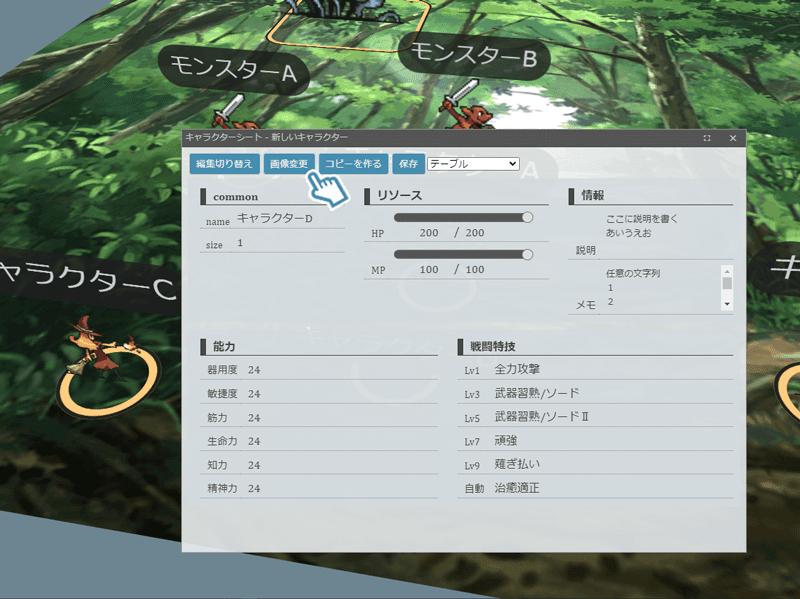Click the コピーを作る button
800x599 pixels.
(354, 164)
